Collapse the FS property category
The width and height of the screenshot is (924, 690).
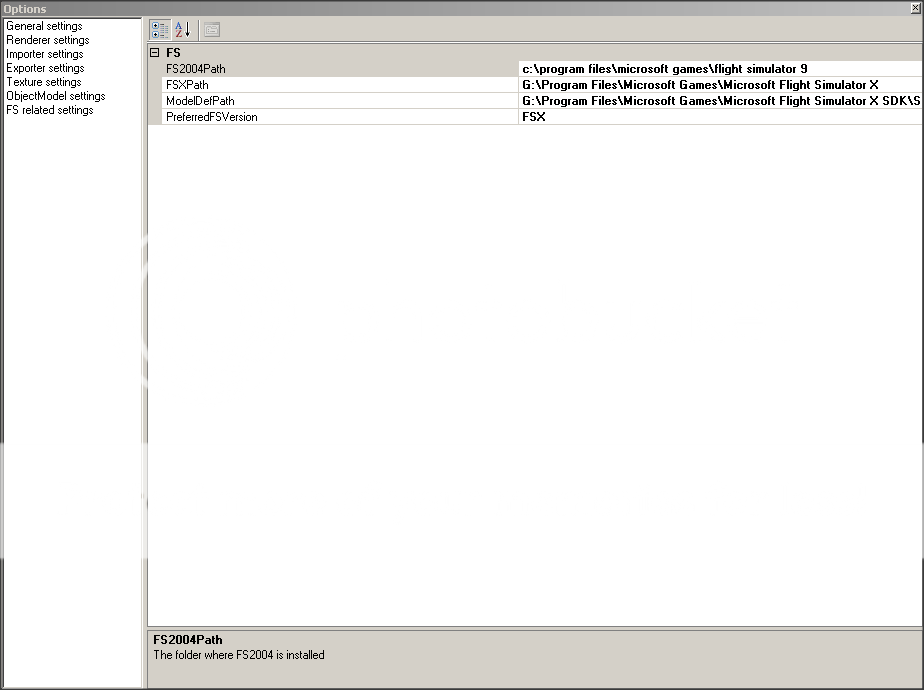(153, 52)
